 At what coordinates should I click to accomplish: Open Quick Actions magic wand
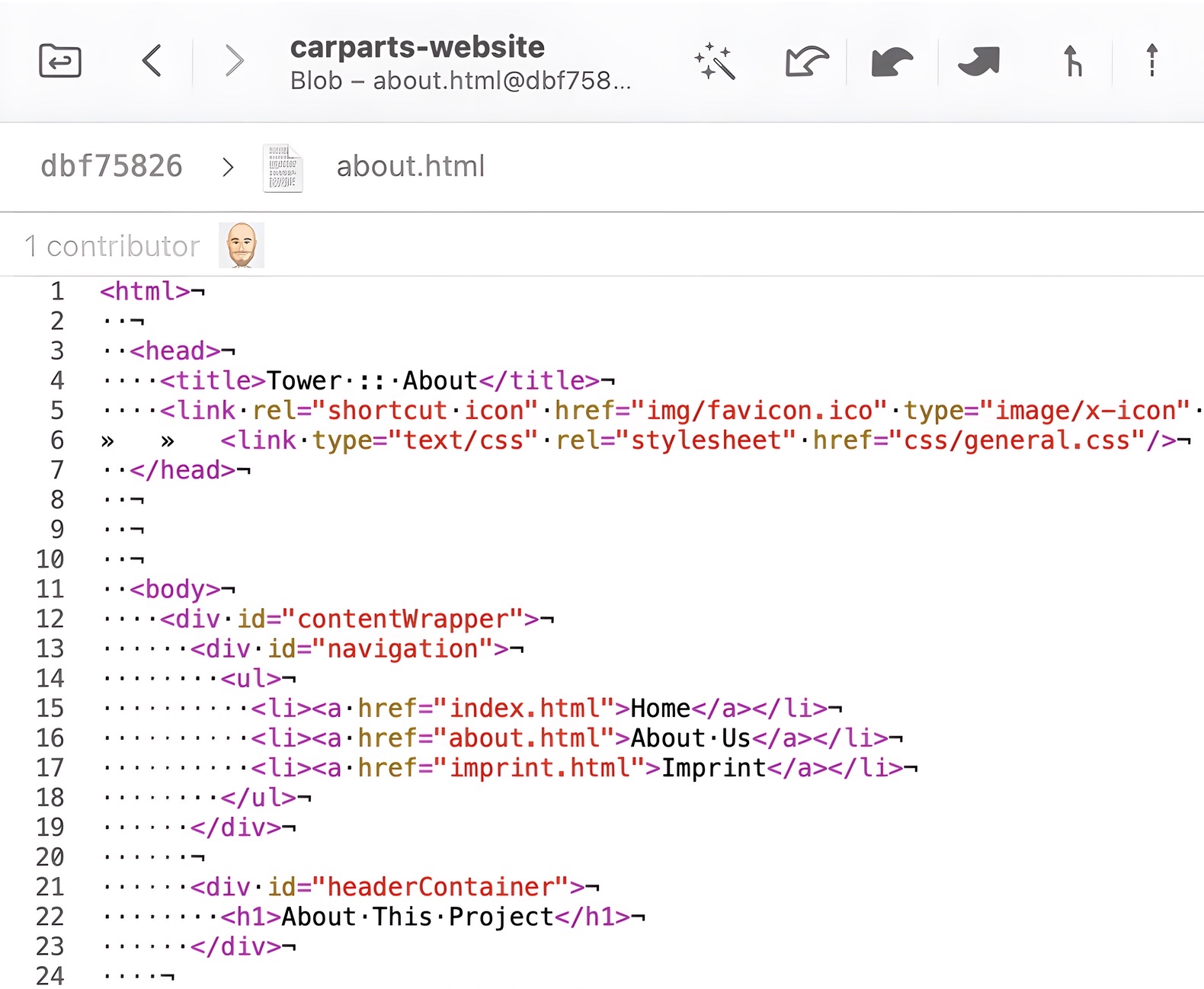[x=714, y=61]
